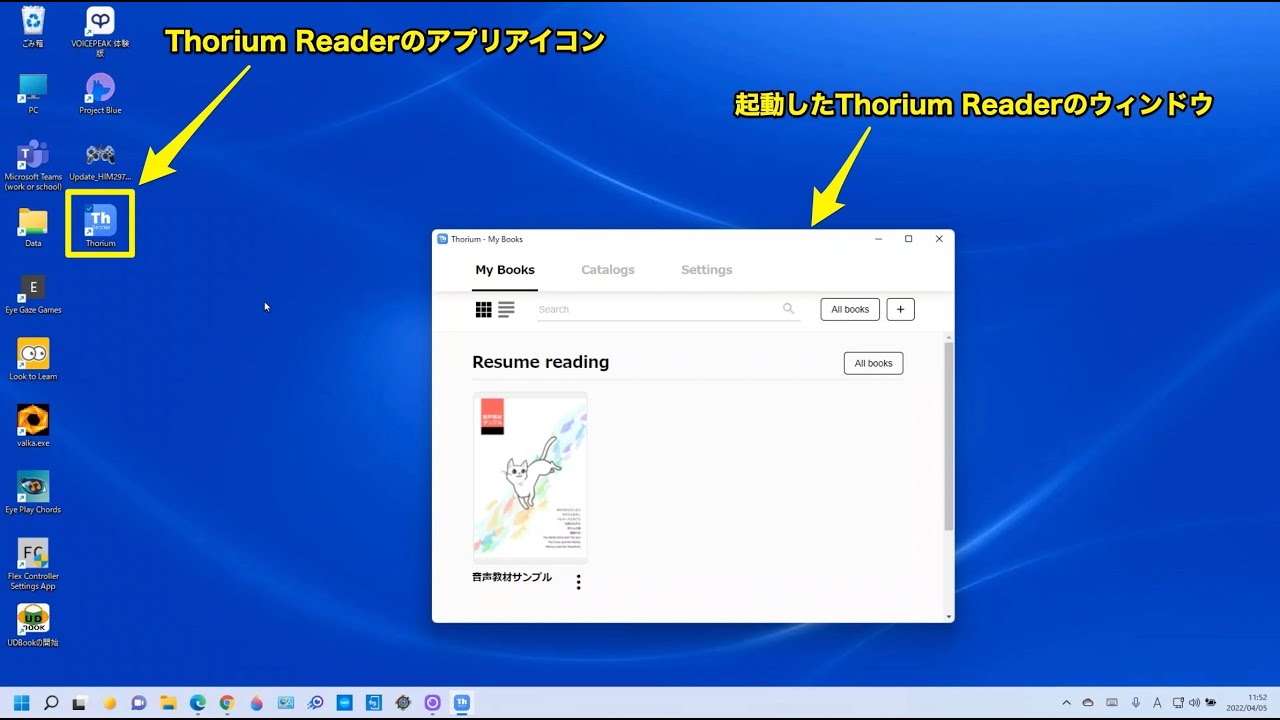Click the microphone tray icon
The width and height of the screenshot is (1280, 720).
(1135, 703)
